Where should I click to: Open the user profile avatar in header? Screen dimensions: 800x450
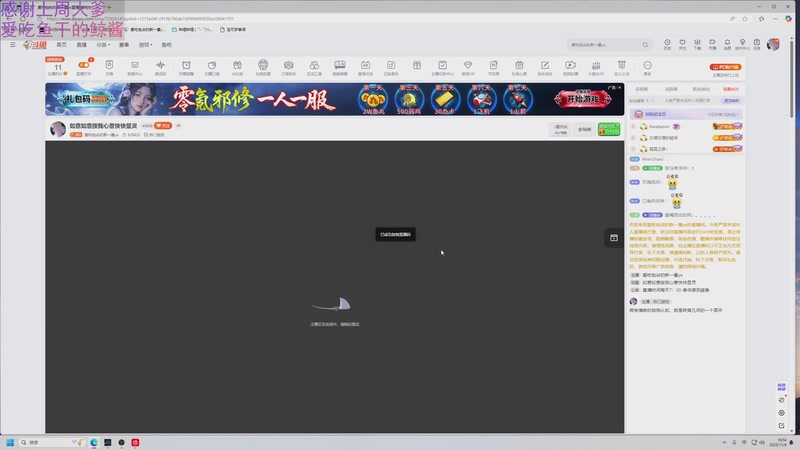[773, 44]
